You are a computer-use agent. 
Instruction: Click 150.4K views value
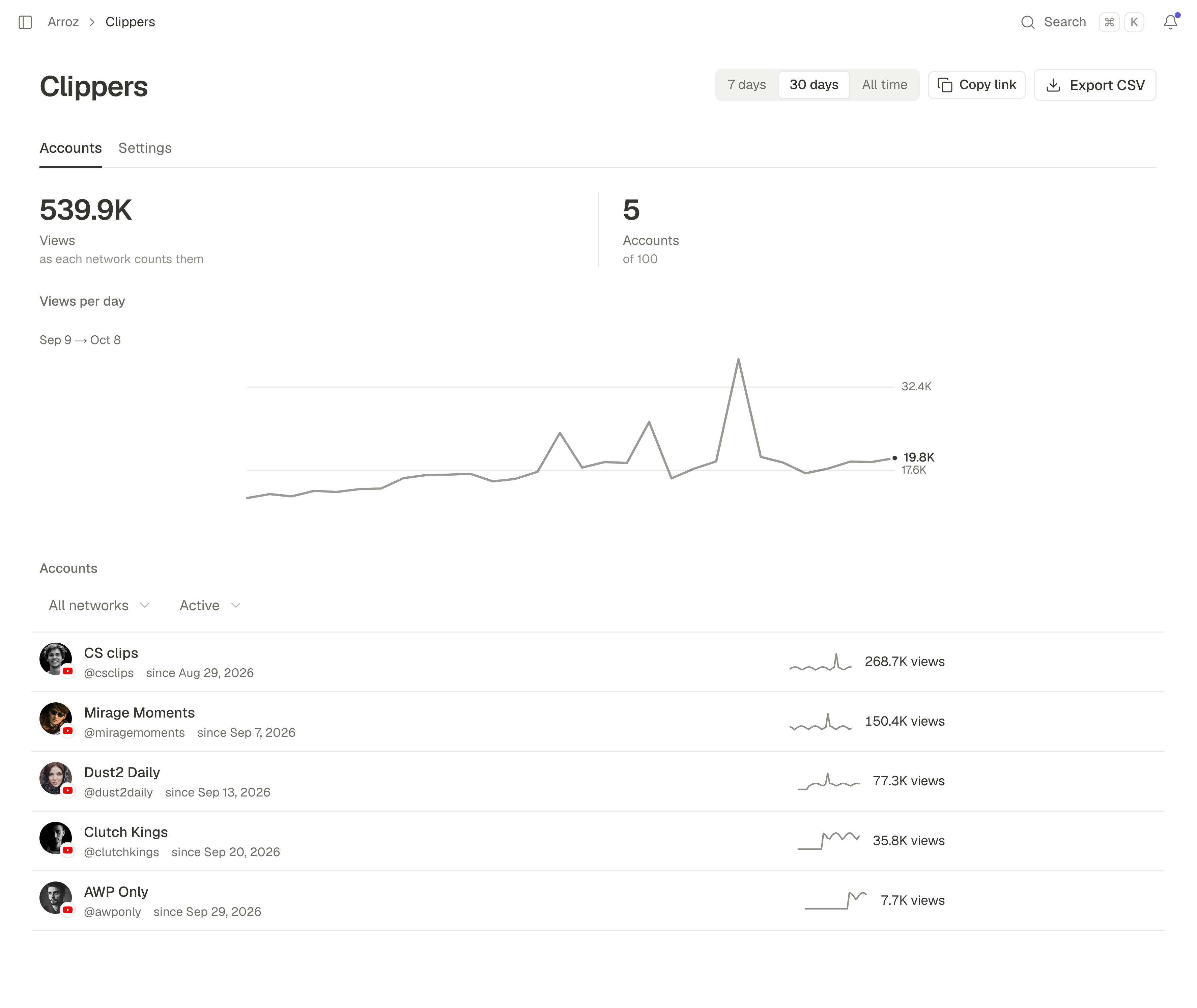pos(905,721)
